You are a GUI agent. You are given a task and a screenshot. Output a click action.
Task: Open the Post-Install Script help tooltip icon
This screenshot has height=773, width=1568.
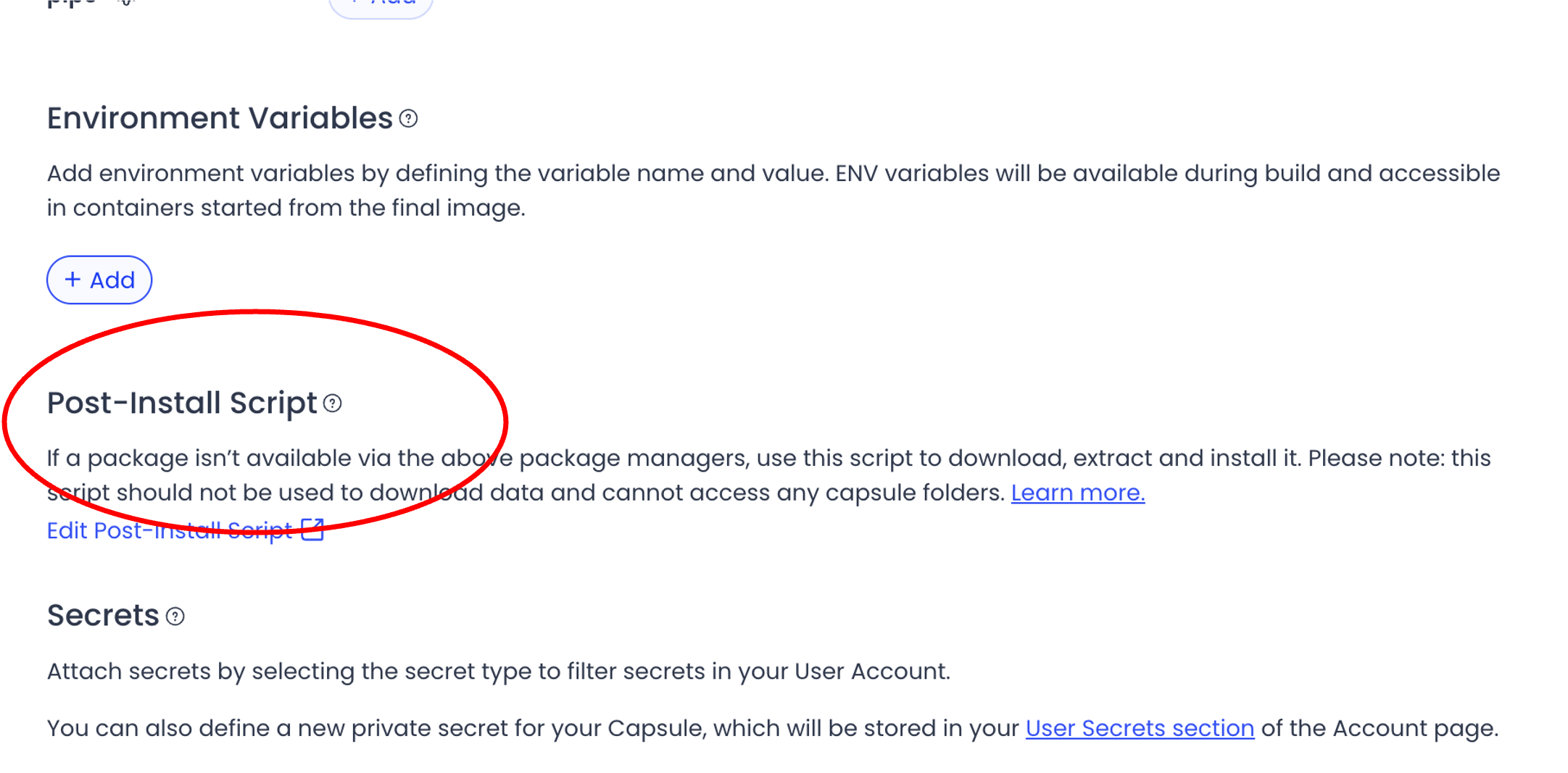(x=333, y=404)
